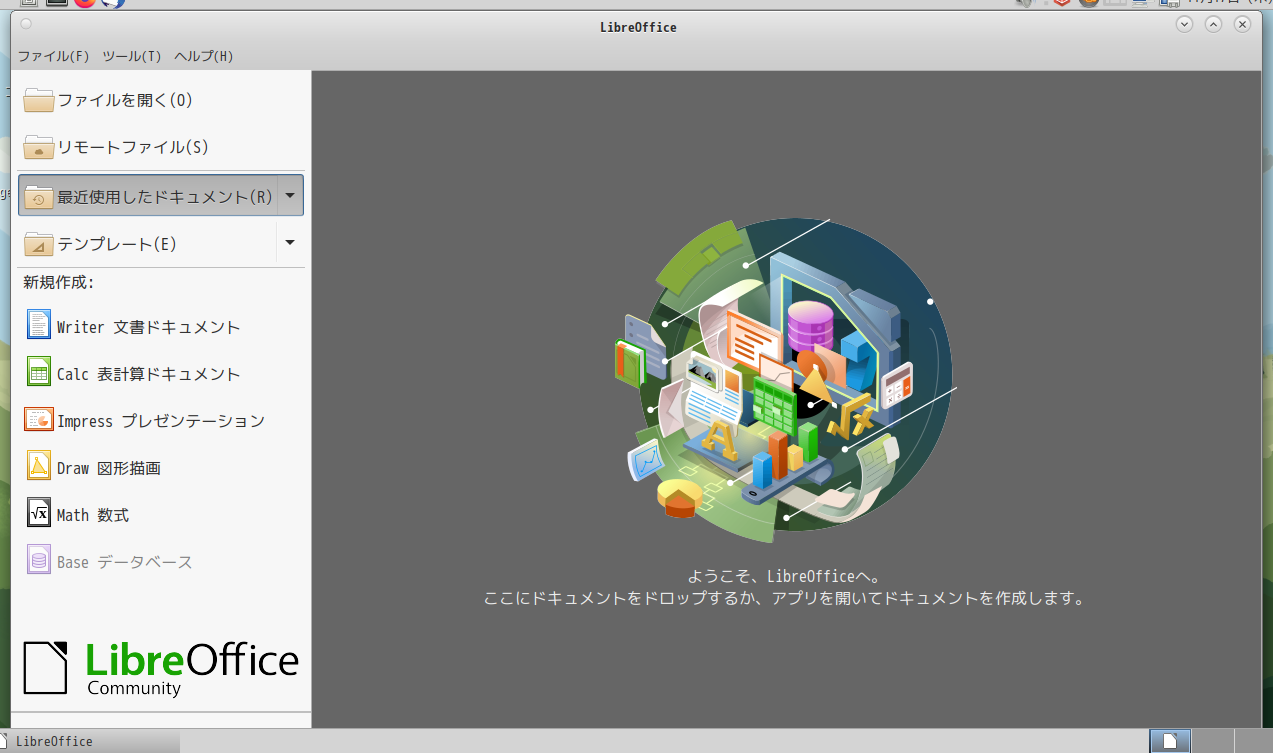This screenshot has width=1273, height=753.
Task: Open the window menu button in title bar
Action: (26, 24)
